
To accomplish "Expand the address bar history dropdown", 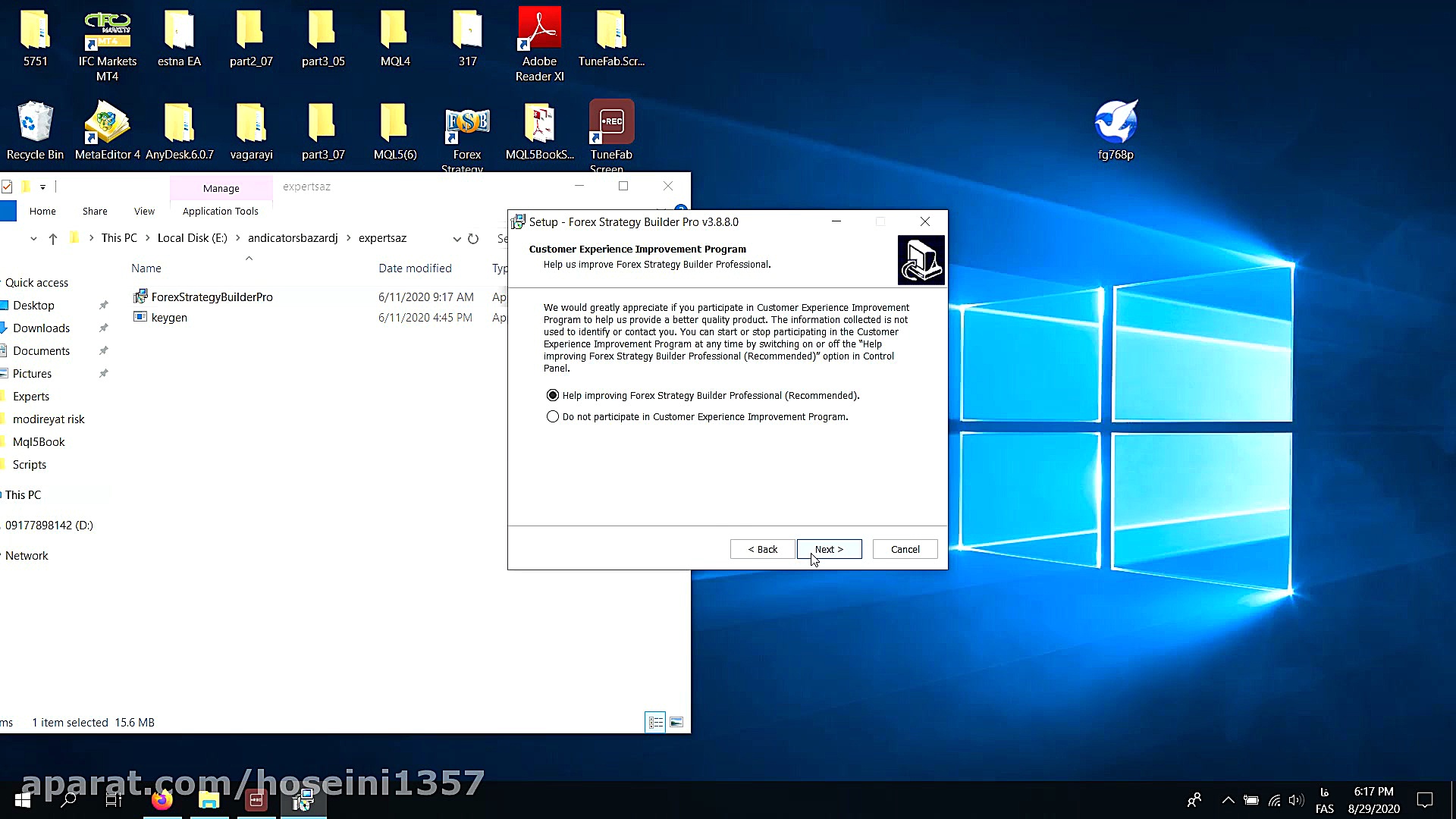I will coord(457,239).
